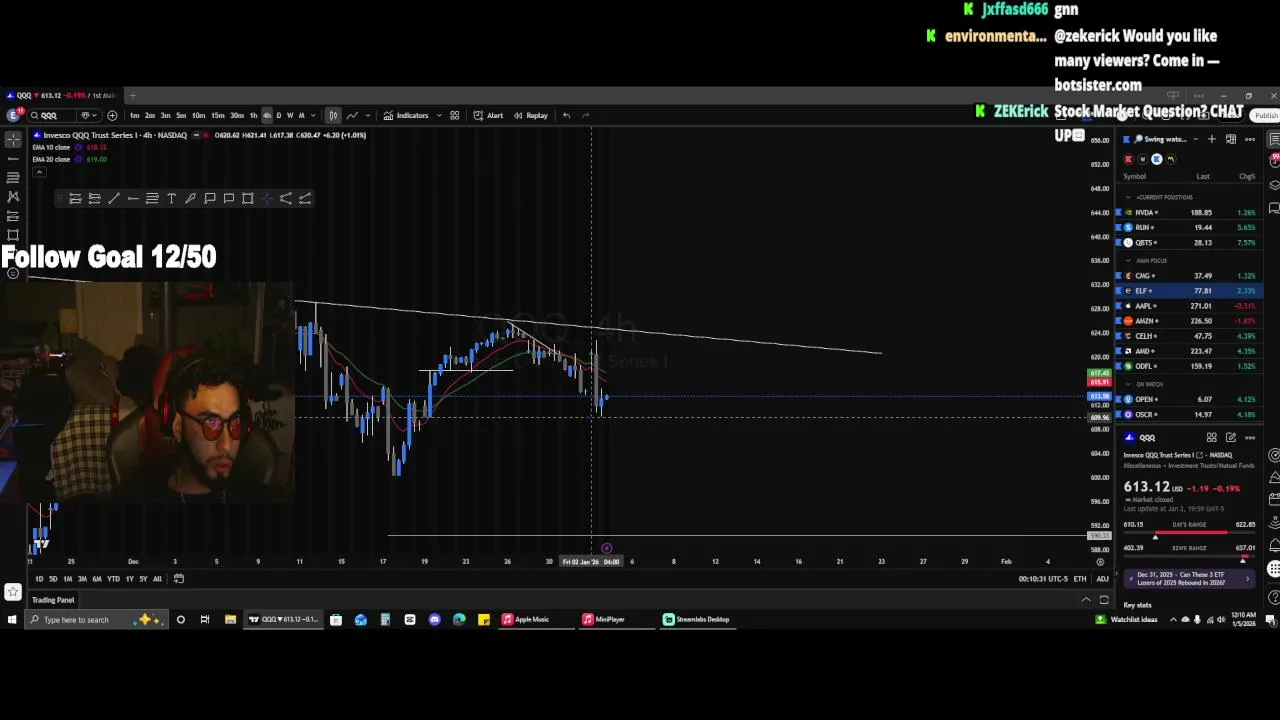Expand the favorite indicators dropdown arrow

438,115
